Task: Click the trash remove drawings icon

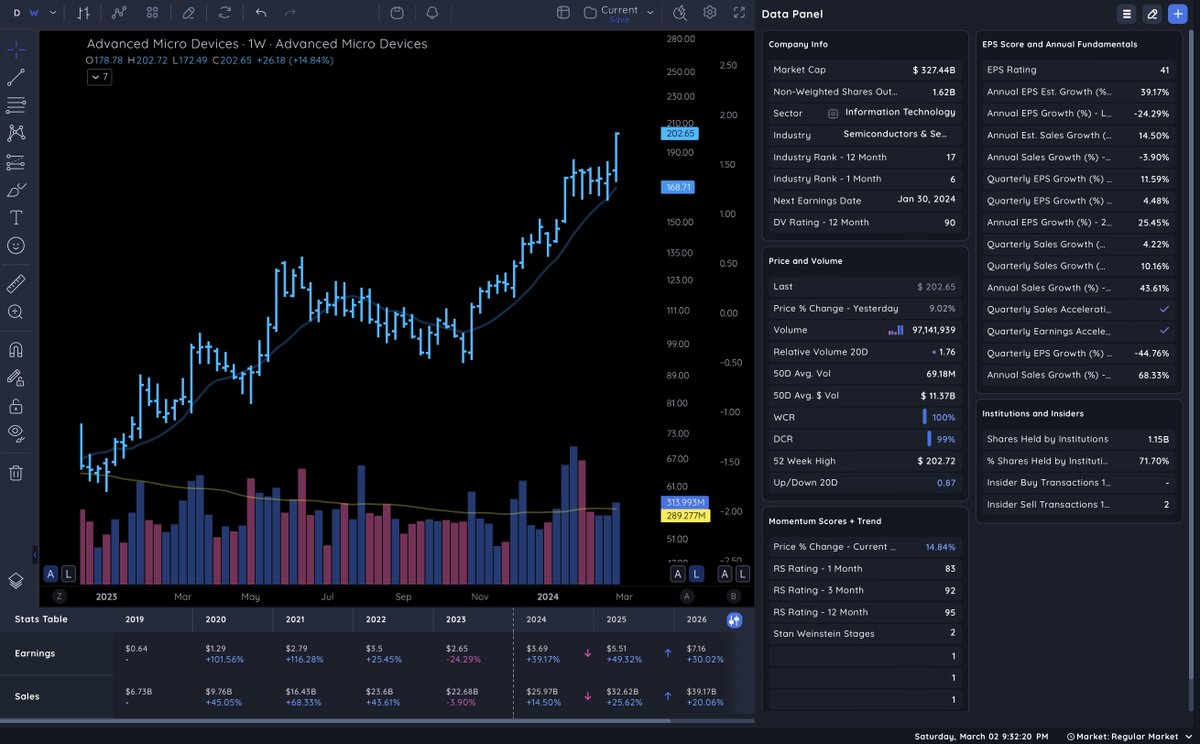Action: coord(16,472)
